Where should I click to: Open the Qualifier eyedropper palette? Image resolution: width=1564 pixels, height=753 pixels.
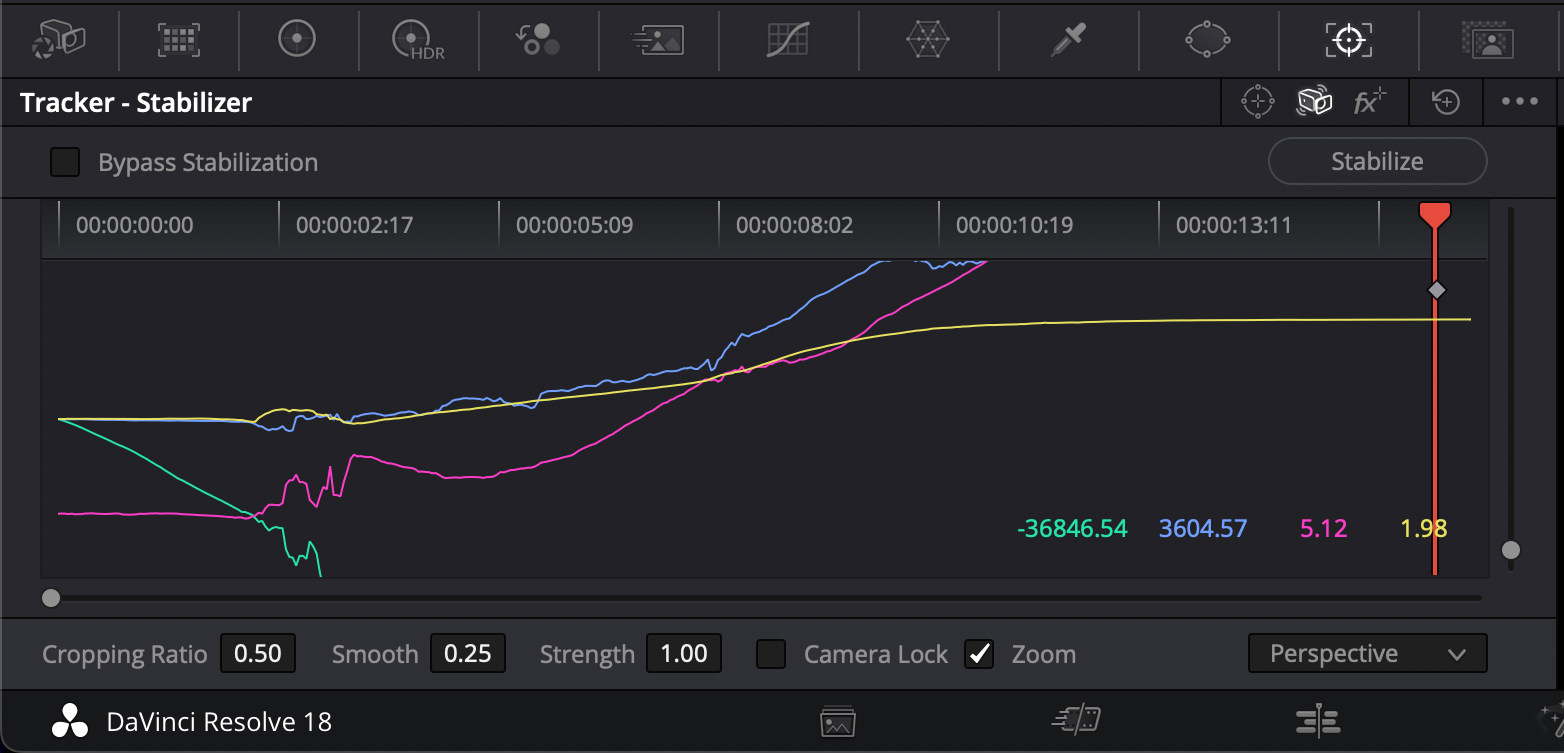[x=1068, y=40]
